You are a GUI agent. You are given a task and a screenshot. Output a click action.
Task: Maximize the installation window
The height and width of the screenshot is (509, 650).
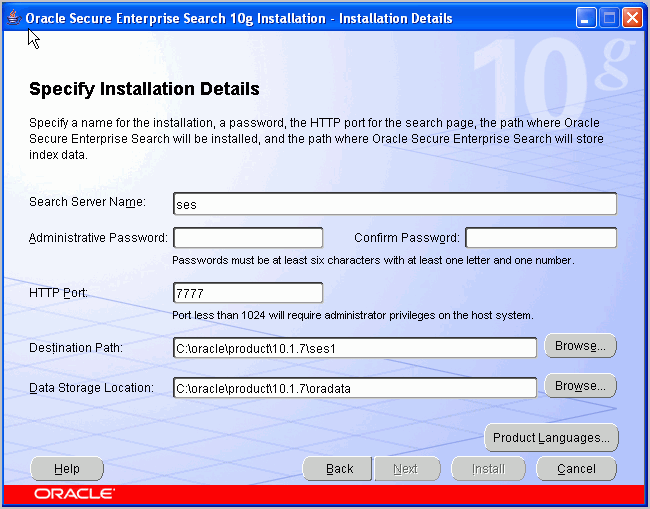(609, 18)
